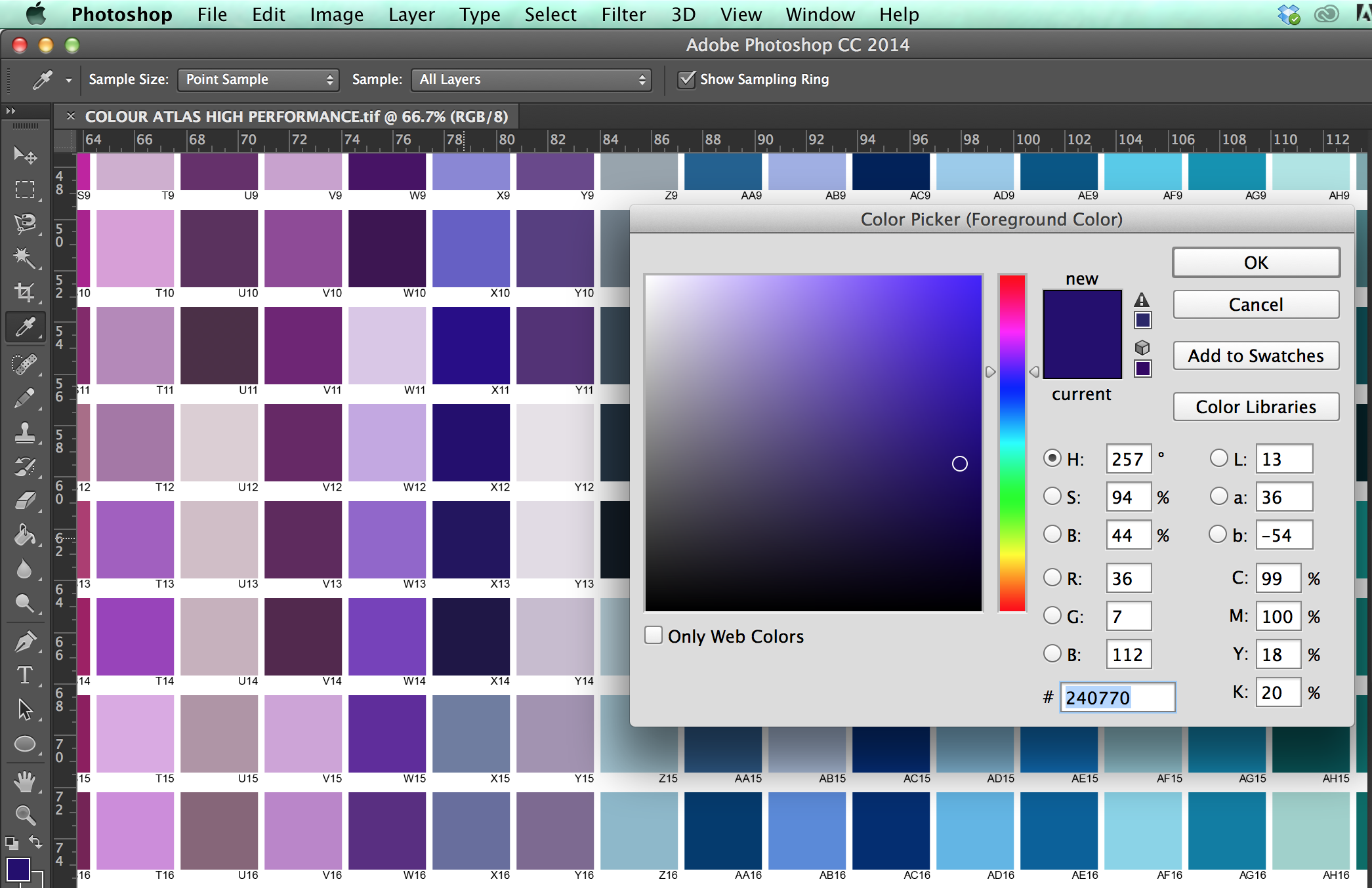Expand the toolbox panel double-arrow
This screenshot has width=1372, height=888.
(10, 111)
